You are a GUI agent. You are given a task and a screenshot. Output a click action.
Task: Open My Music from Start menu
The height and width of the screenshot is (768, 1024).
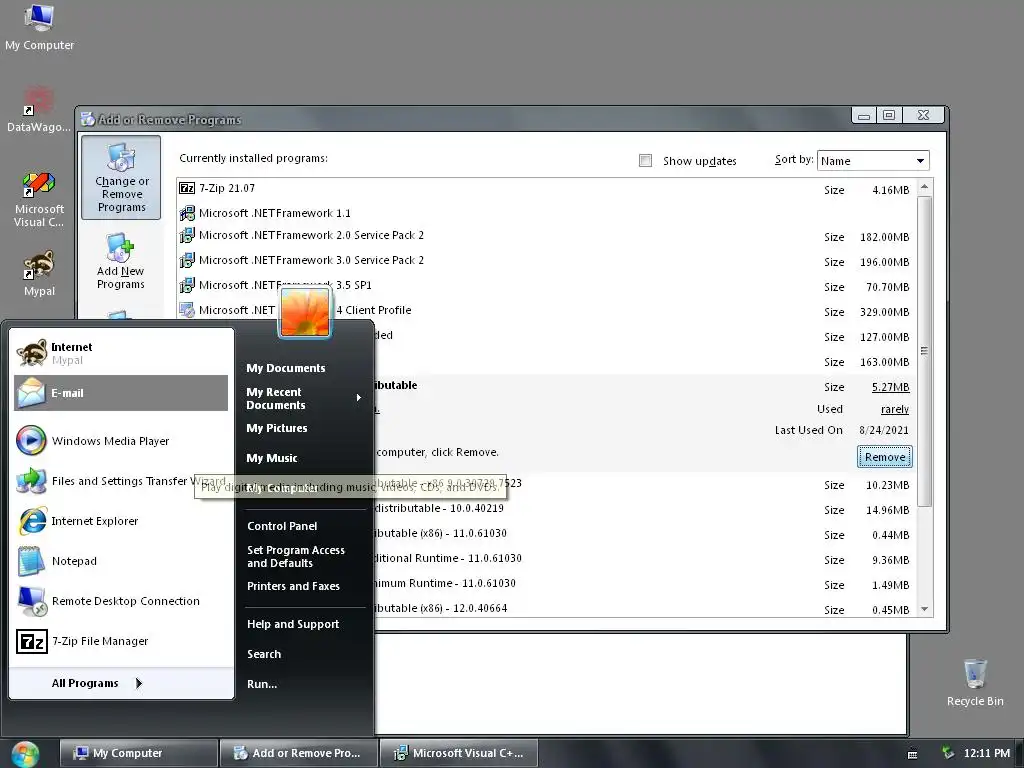272,458
